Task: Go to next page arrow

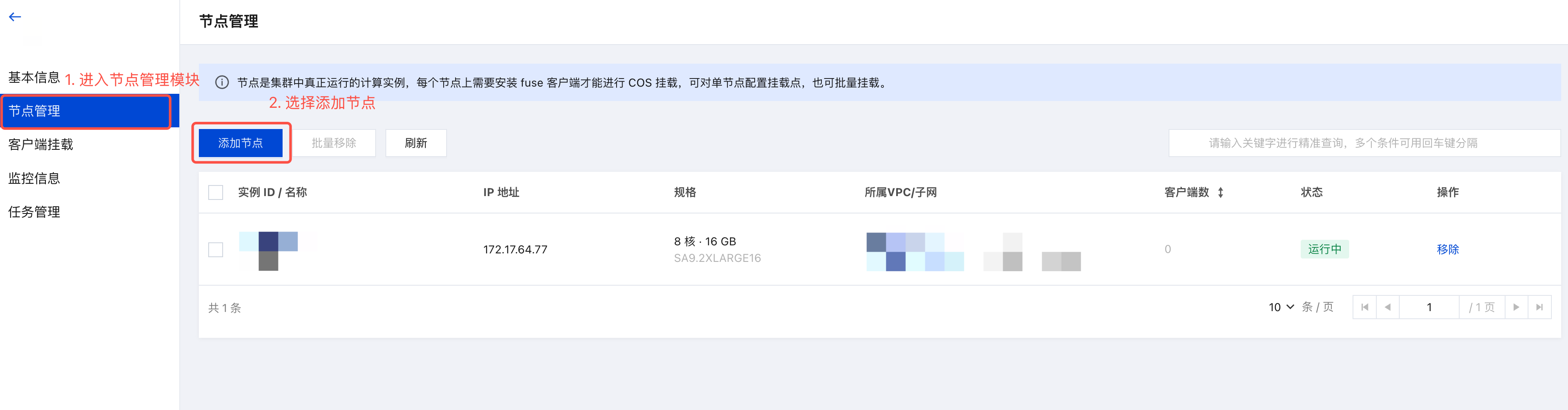Action: pyautogui.click(x=1516, y=307)
